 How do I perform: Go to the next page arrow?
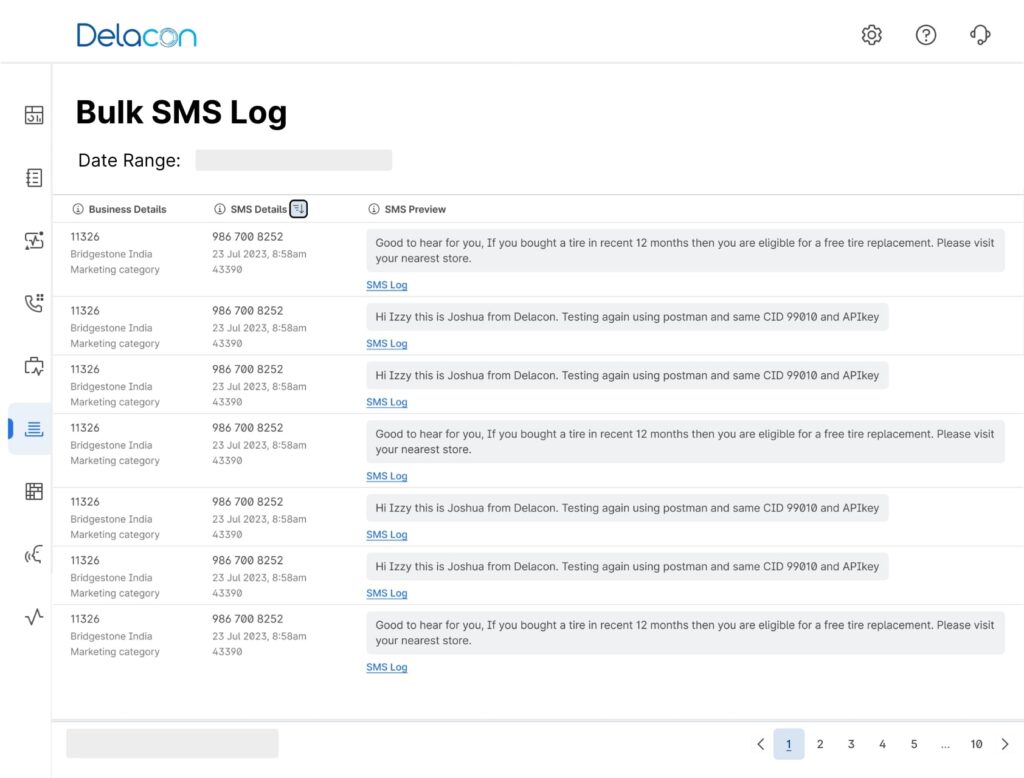[x=1005, y=744]
